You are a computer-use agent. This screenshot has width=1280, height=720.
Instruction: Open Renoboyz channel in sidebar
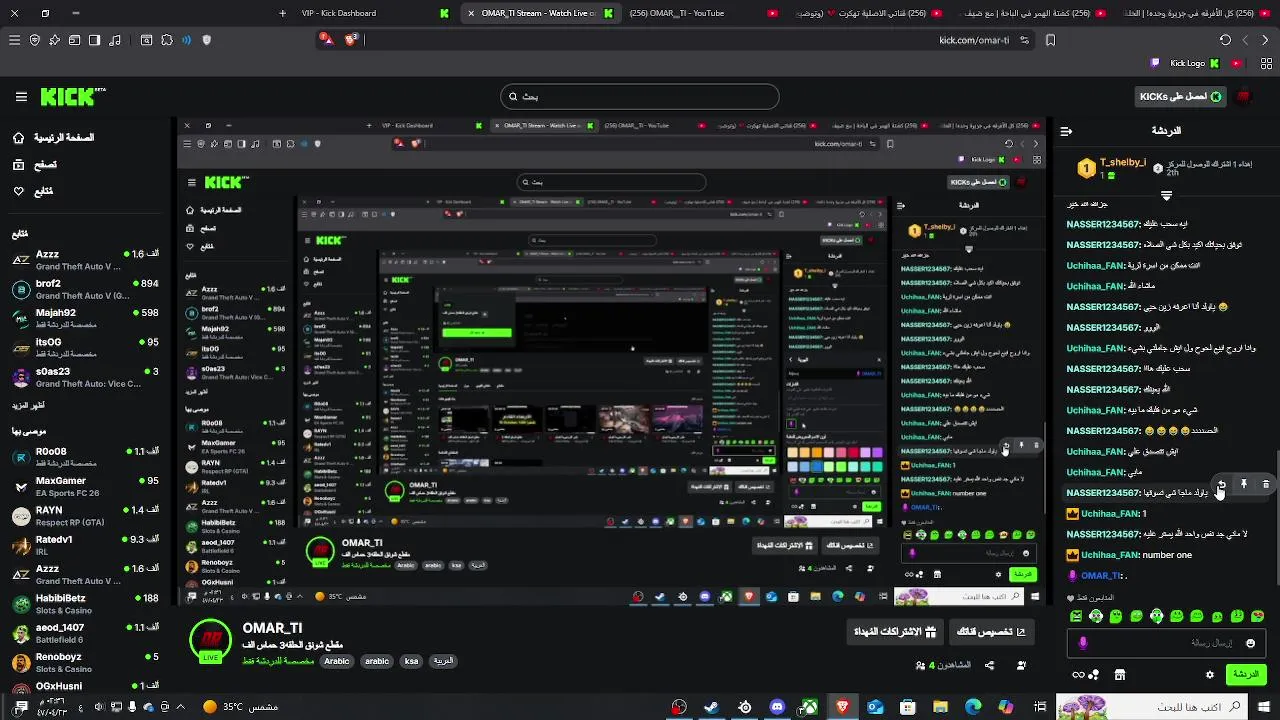click(85, 662)
